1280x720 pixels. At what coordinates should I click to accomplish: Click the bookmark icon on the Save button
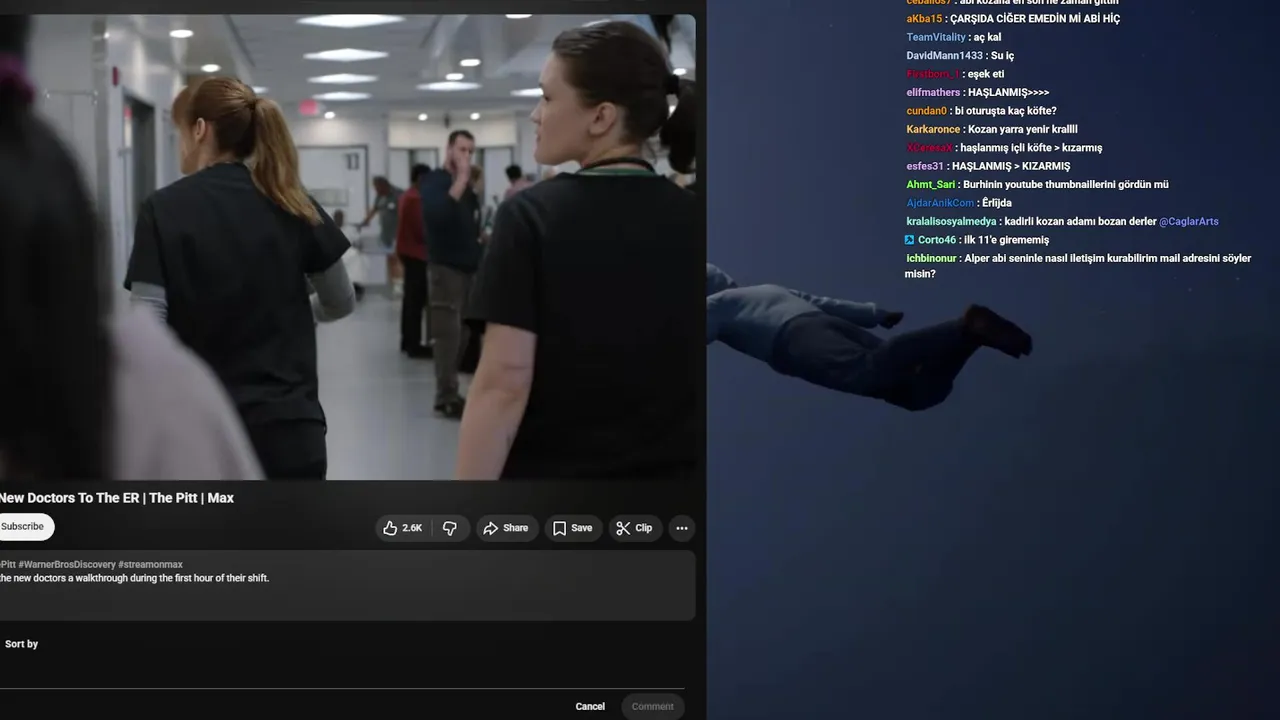click(559, 528)
